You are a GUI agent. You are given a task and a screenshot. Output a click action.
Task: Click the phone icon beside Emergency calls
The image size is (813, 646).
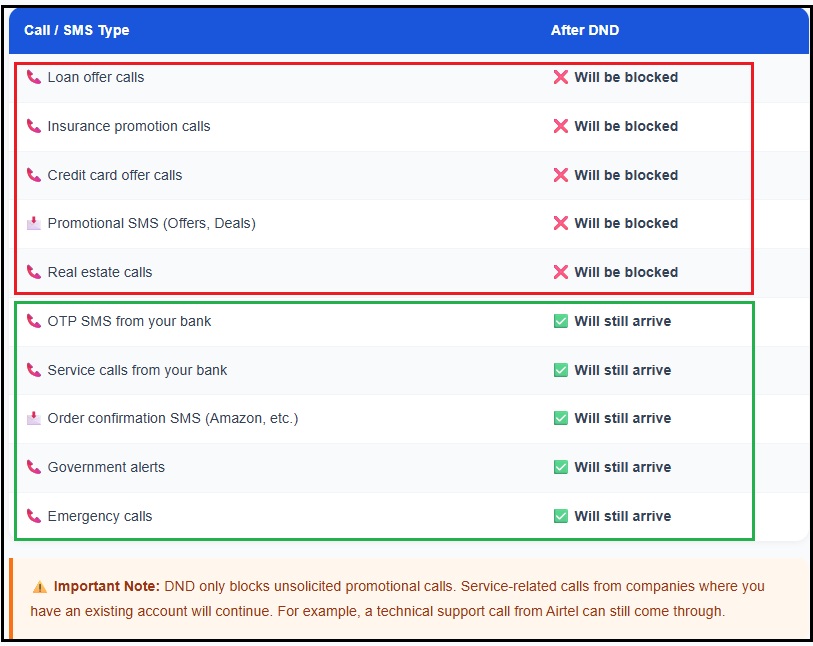(34, 516)
